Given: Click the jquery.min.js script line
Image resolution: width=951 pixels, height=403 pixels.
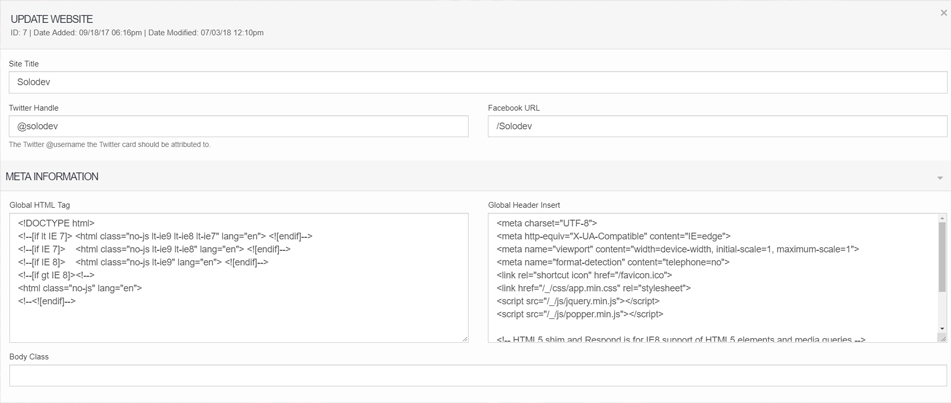Looking at the screenshot, I should [x=578, y=301].
